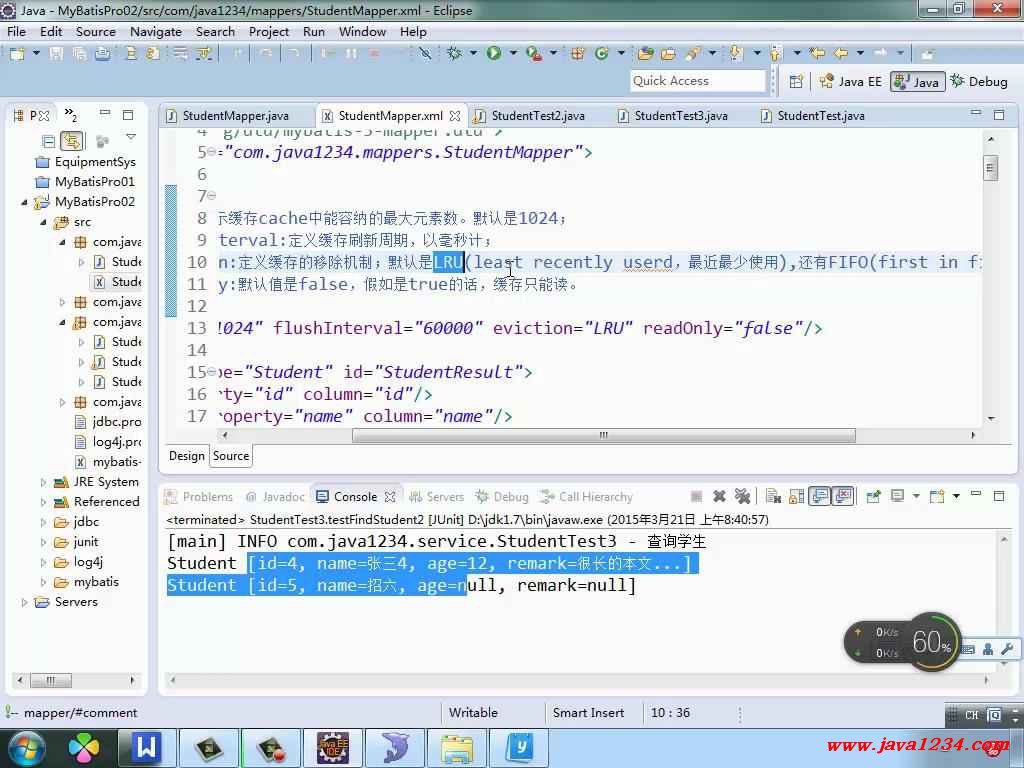Collapse the MyBatisPro02 project node
This screenshot has width=1024, height=768.
click(25, 202)
